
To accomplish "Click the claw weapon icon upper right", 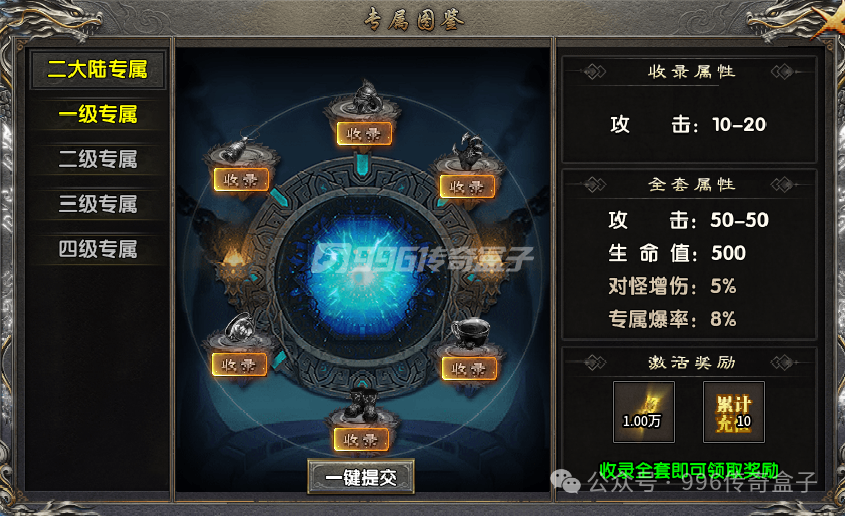I will coord(468,150).
